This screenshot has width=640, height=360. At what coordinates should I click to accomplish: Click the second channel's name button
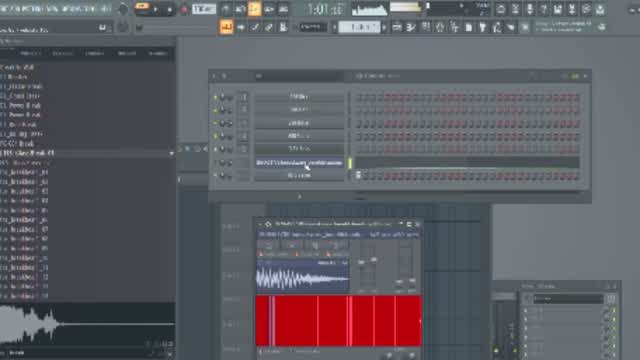click(x=299, y=110)
